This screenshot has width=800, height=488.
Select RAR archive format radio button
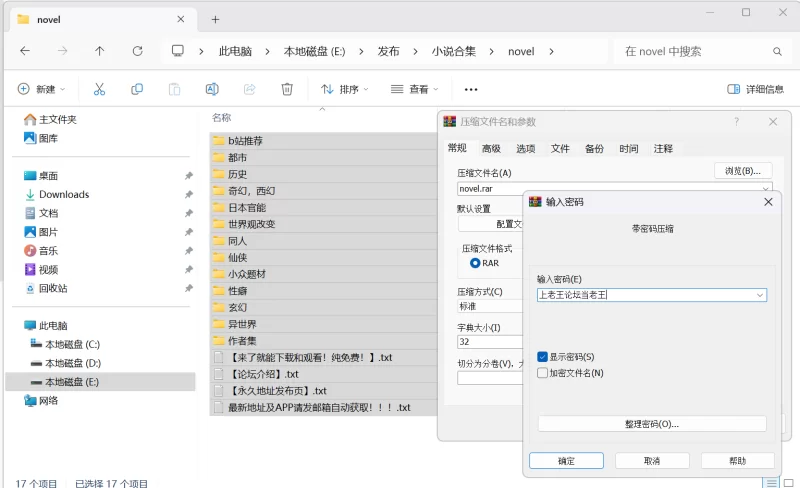475,263
